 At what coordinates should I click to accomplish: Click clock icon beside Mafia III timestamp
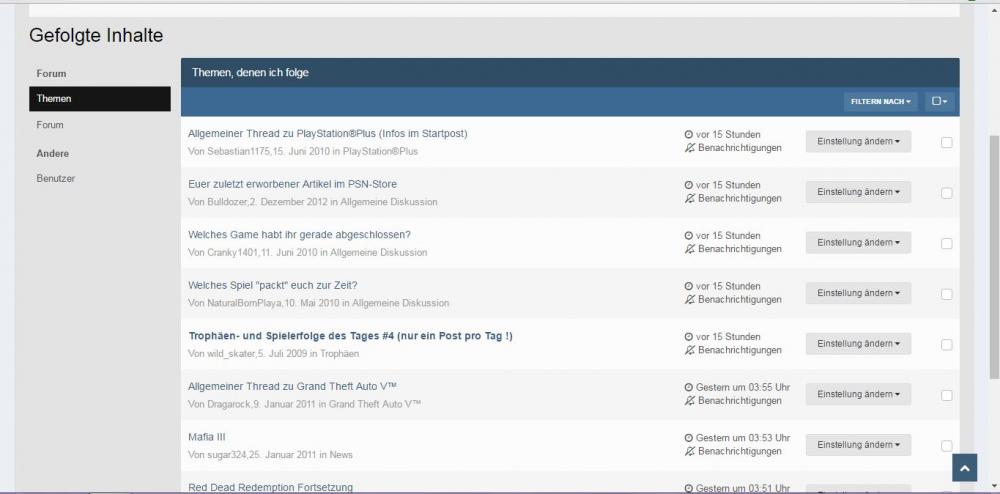[688, 438]
